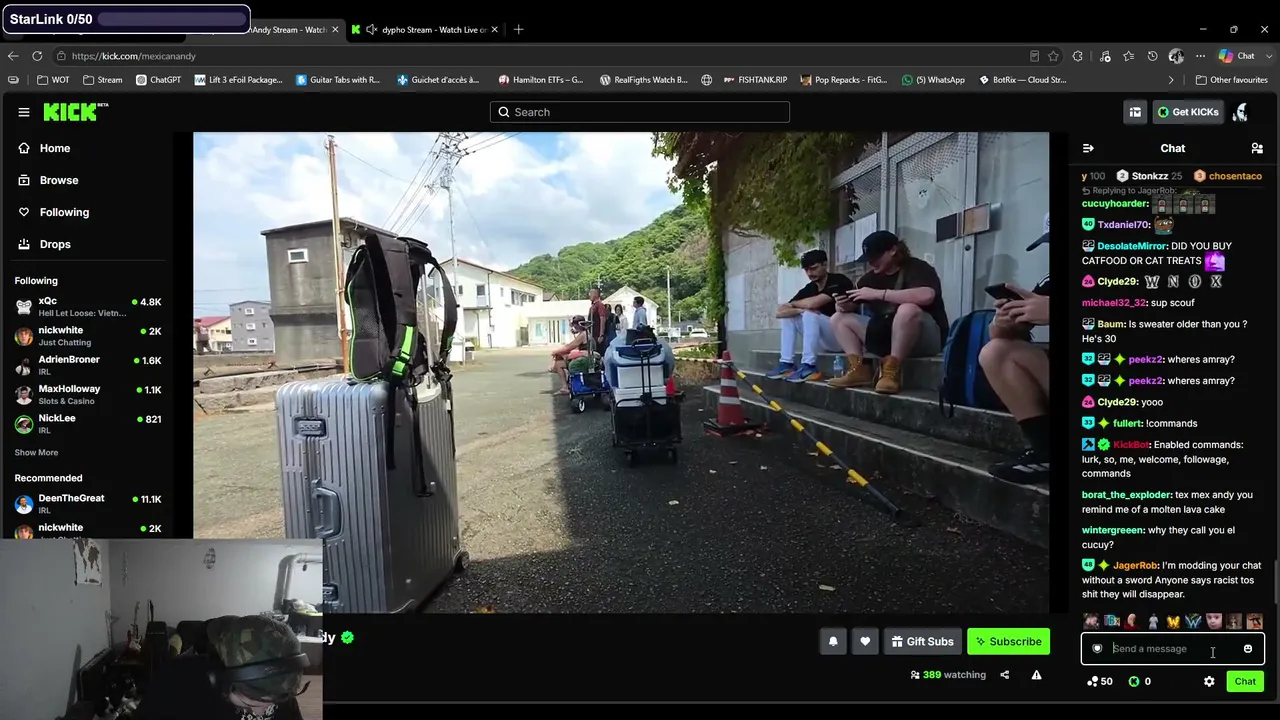The height and width of the screenshot is (720, 1280).
Task: Reload the current page
Action: click(x=37, y=56)
